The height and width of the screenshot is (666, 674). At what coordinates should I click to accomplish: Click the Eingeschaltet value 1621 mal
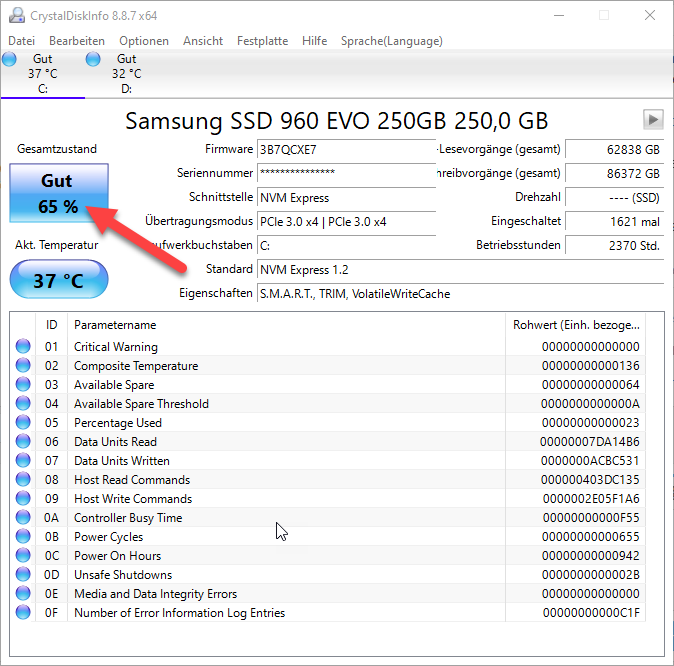[615, 221]
